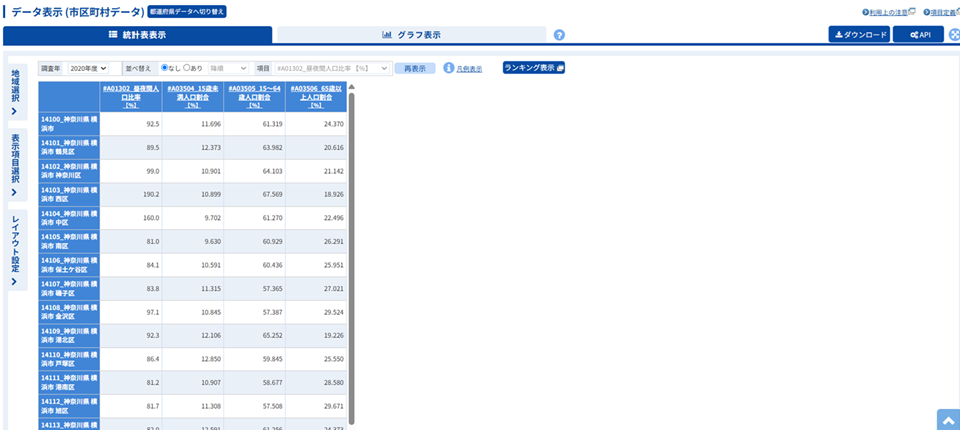Switch to the グラフ表示 tab
960x430 pixels.
(411, 35)
